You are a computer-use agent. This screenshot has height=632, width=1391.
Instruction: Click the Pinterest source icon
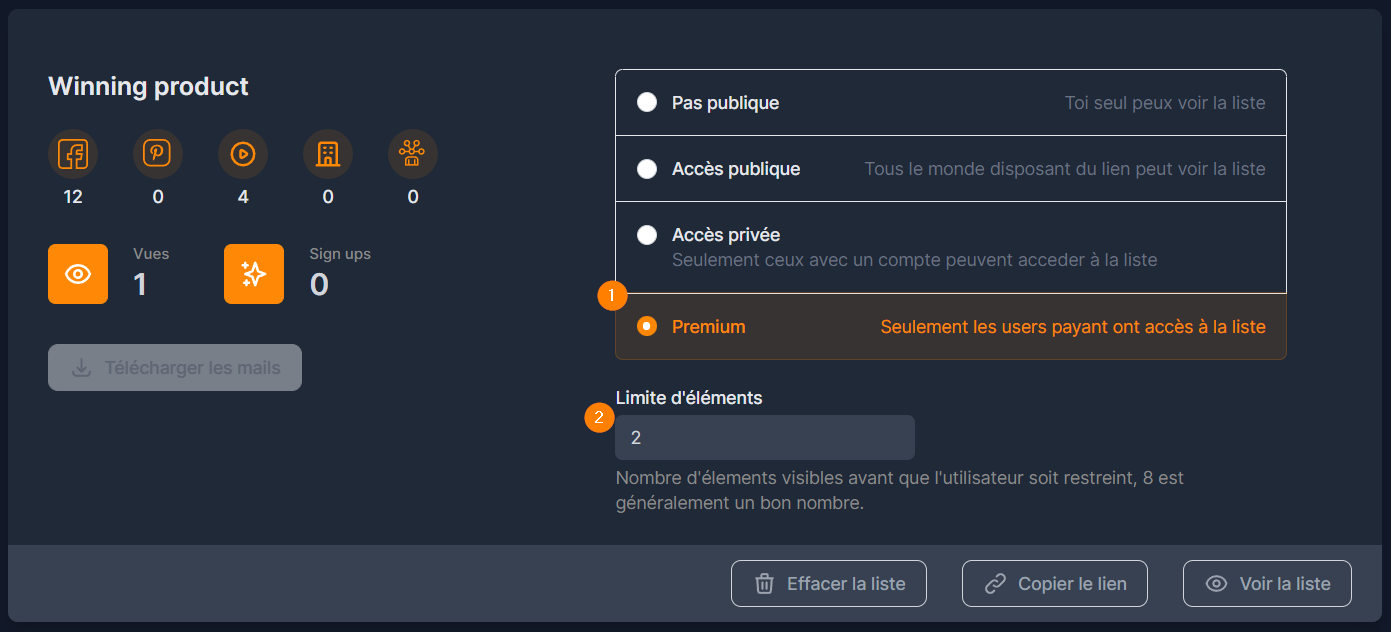(x=158, y=154)
